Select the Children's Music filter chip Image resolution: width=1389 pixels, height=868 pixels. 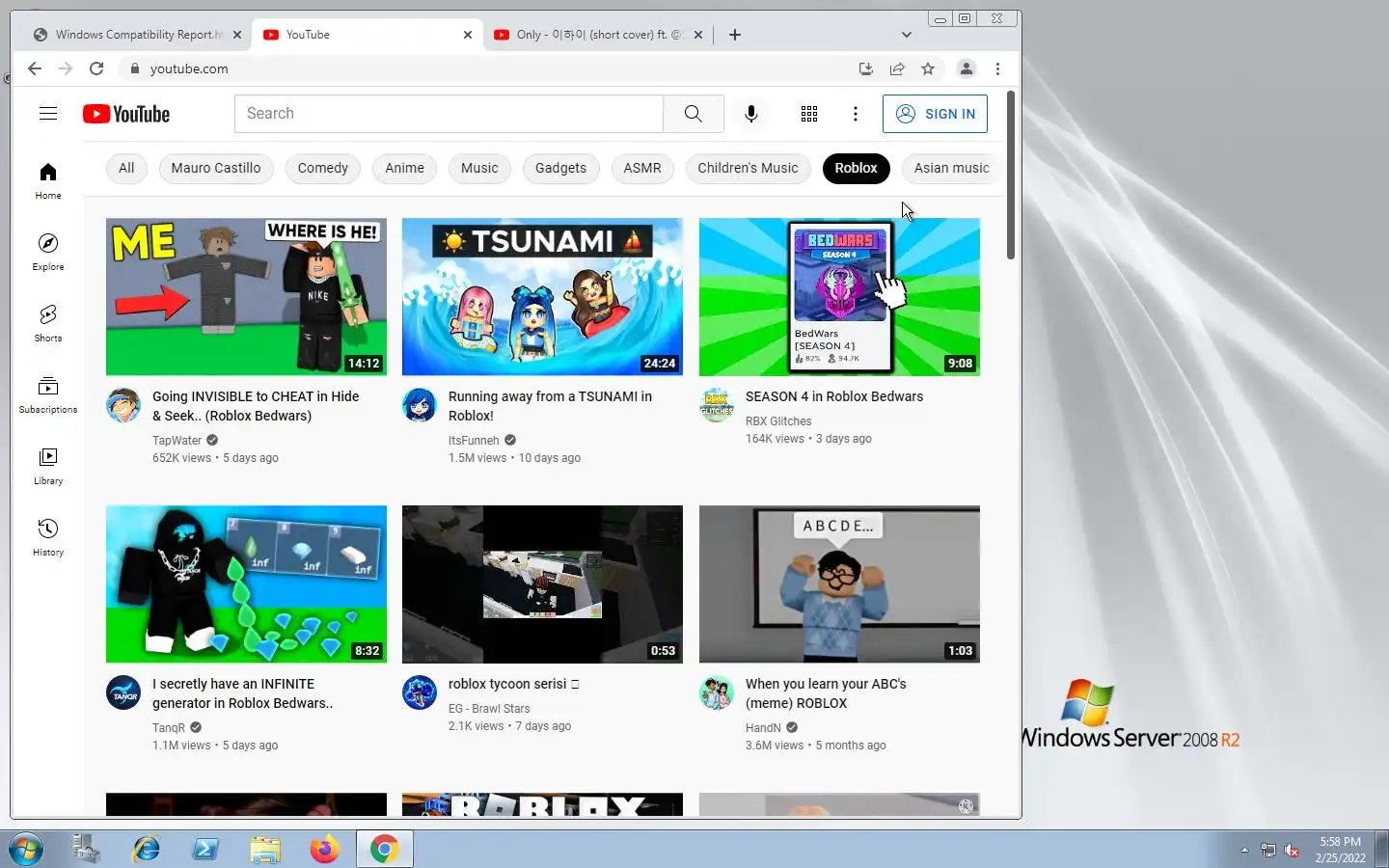[x=748, y=168]
